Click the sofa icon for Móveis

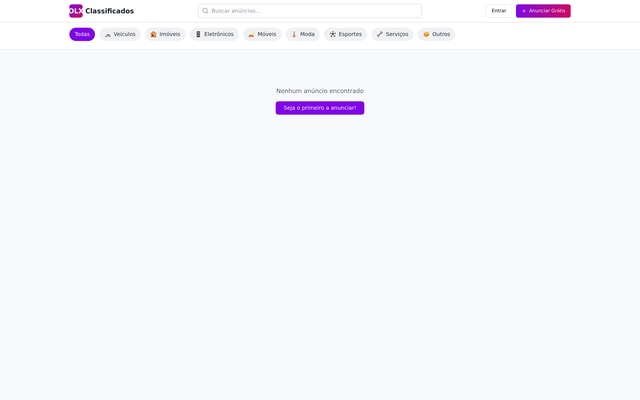pos(252,34)
